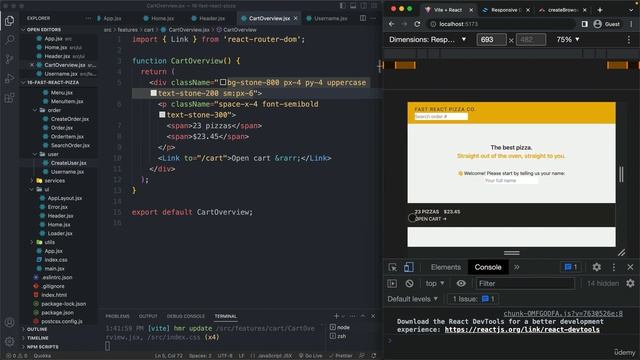Click the issues counter badge in DevTools
Image resolution: width=640 pixels, height=360 pixels.
(571, 267)
